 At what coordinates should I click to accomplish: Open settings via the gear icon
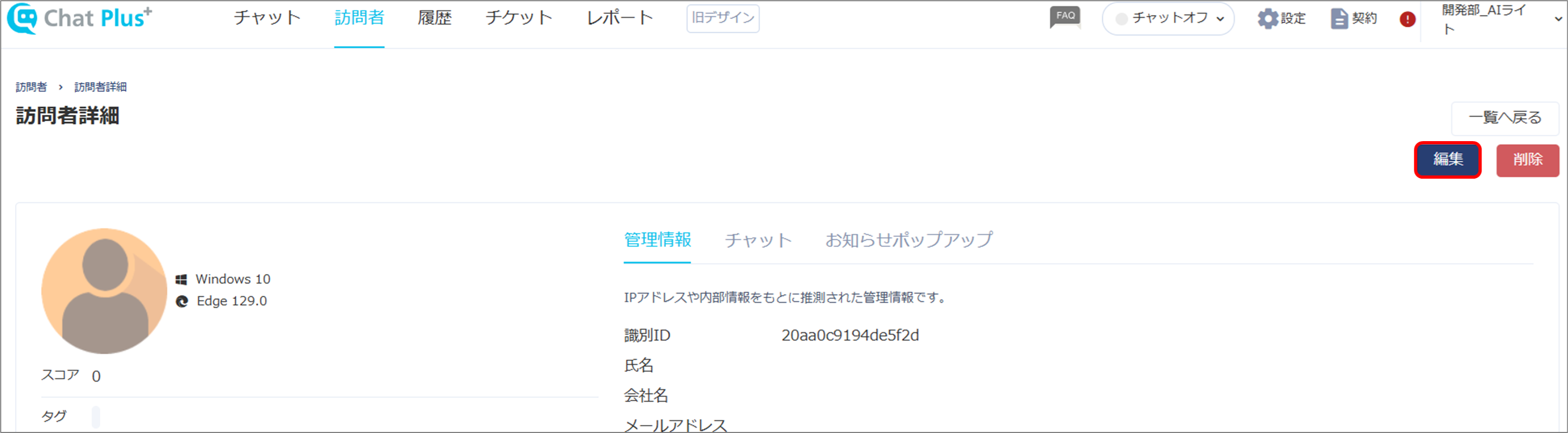tap(1268, 18)
